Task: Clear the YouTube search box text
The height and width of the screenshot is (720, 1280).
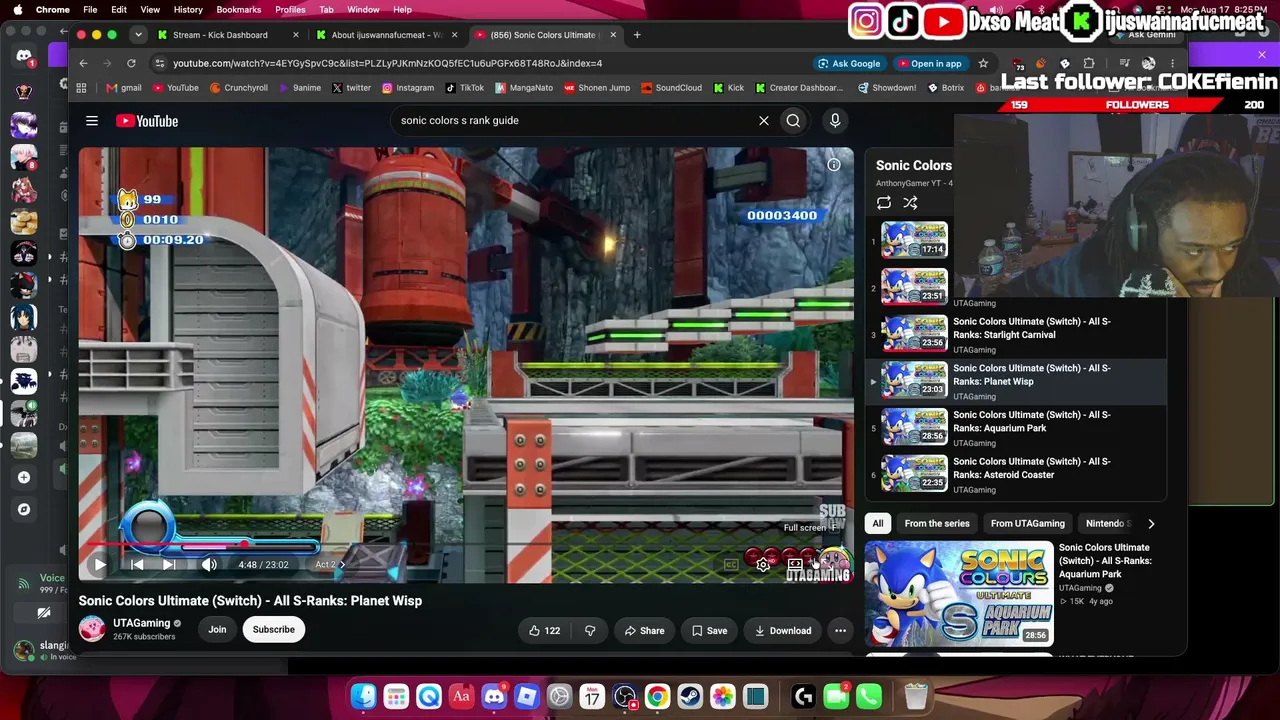Action: [764, 121]
